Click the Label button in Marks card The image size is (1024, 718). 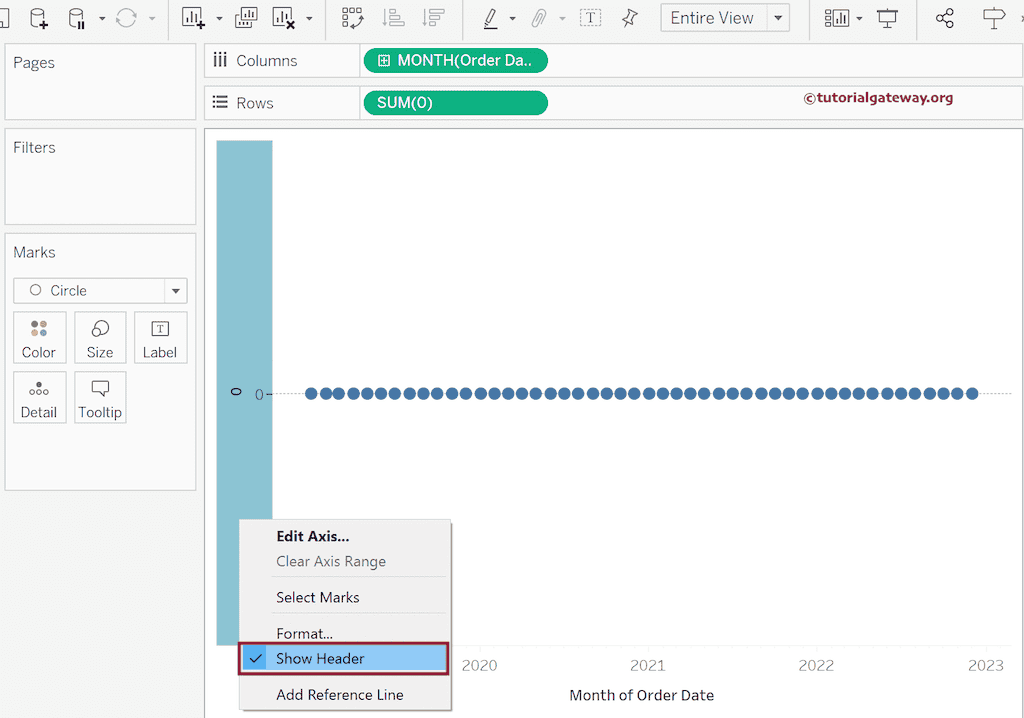pos(160,338)
